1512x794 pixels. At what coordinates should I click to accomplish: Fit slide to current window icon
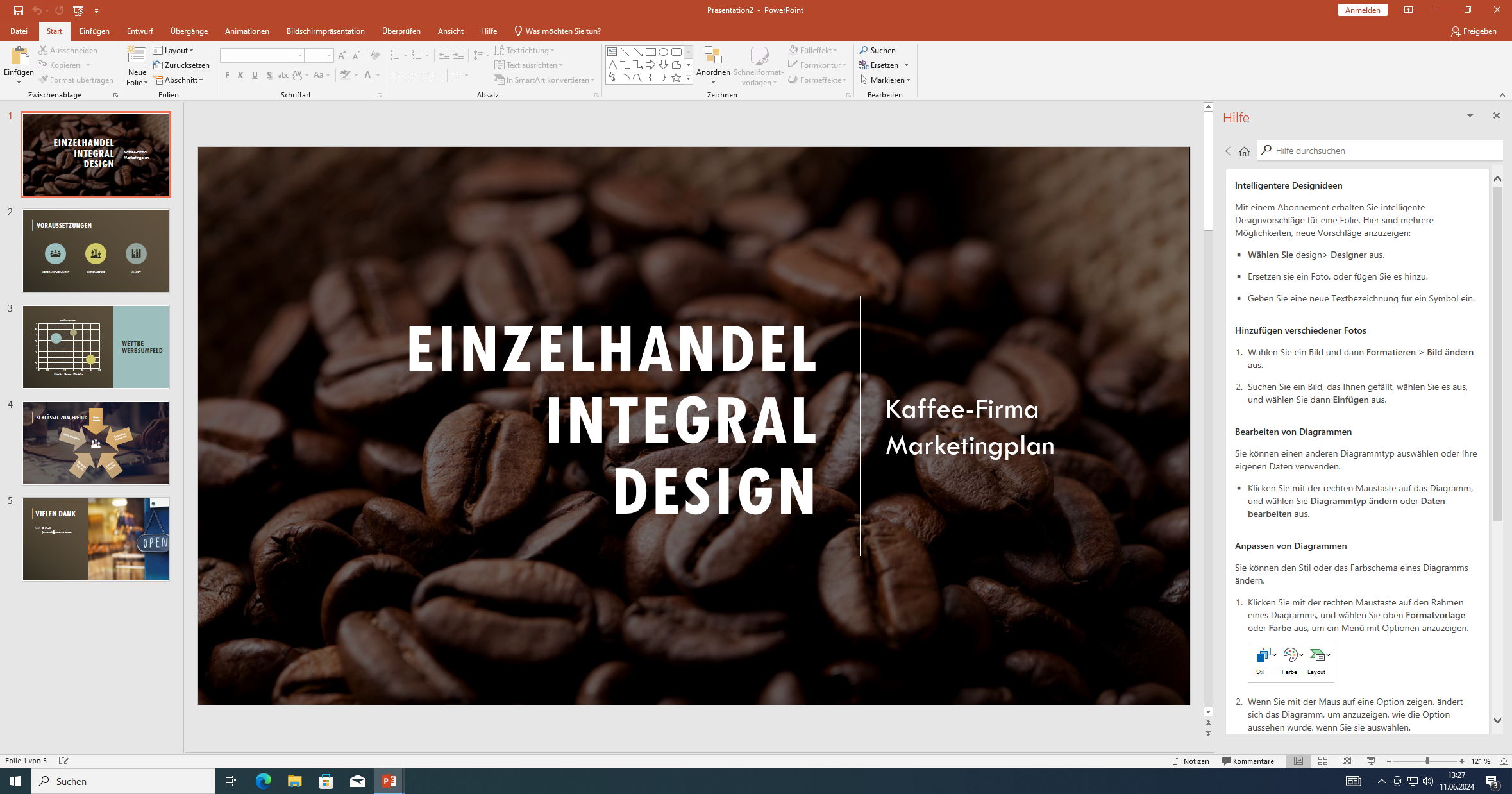pyautogui.click(x=1504, y=761)
